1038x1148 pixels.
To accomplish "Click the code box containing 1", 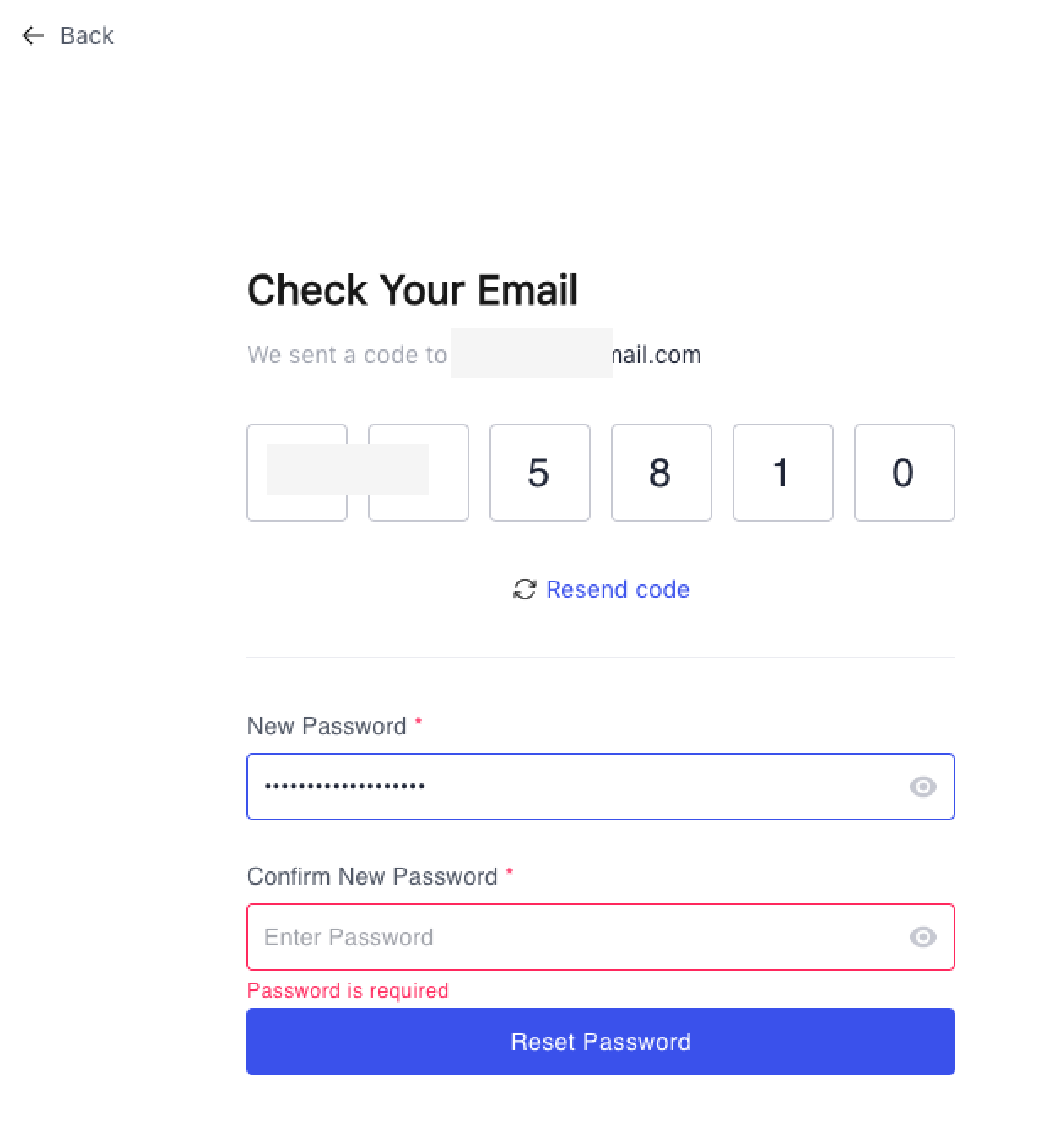I will (x=783, y=473).
